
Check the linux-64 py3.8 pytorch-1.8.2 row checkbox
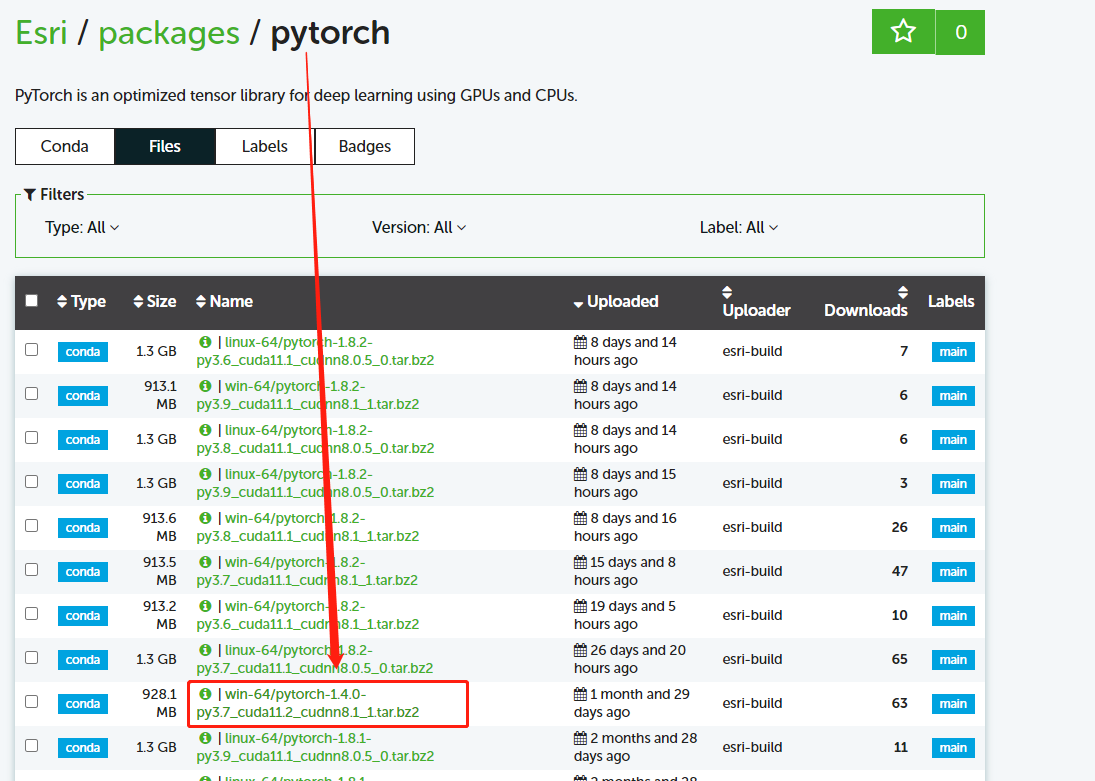pyautogui.click(x=31, y=437)
